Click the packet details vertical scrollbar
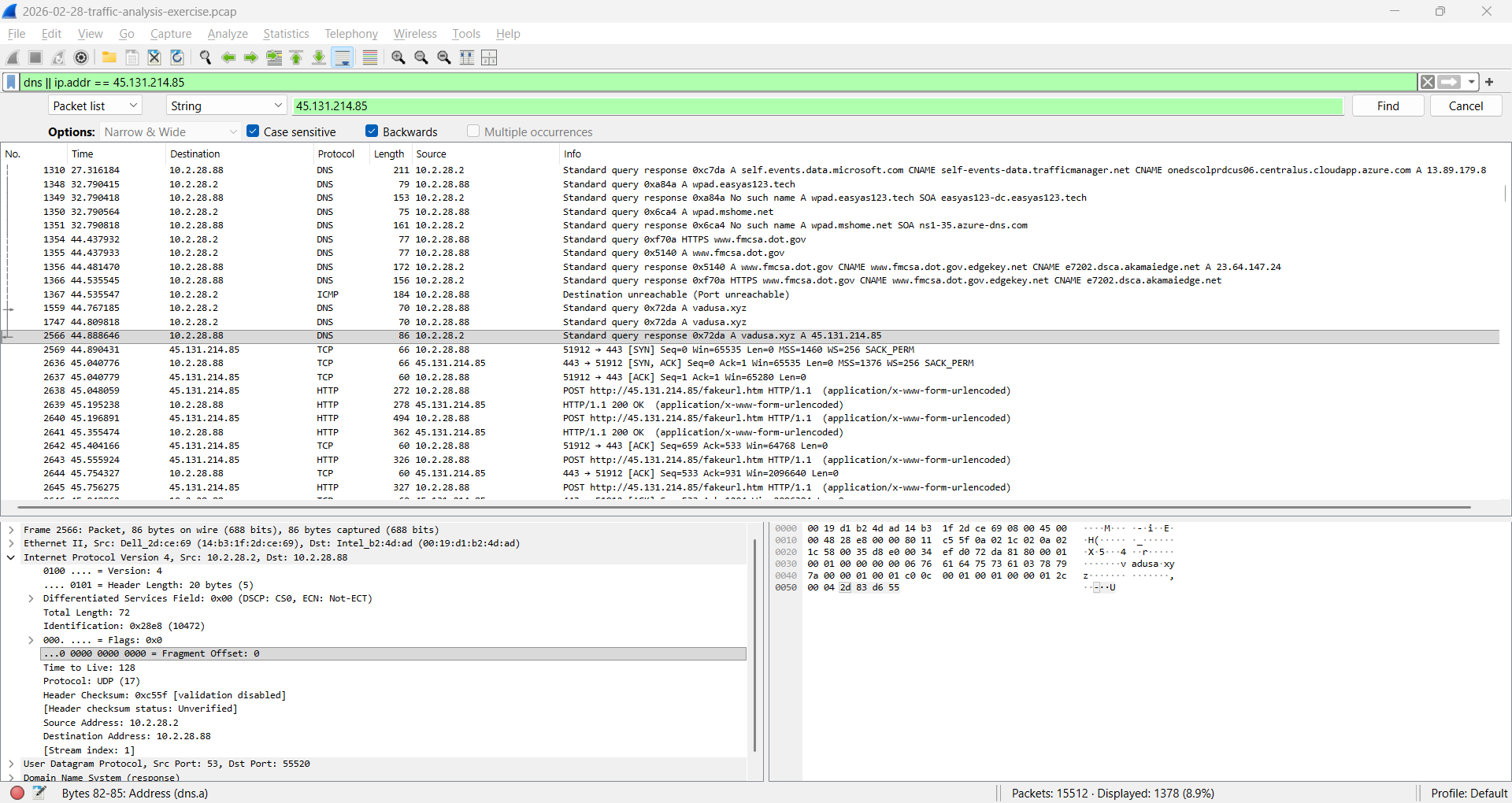This screenshot has width=1512, height=803. (754, 646)
